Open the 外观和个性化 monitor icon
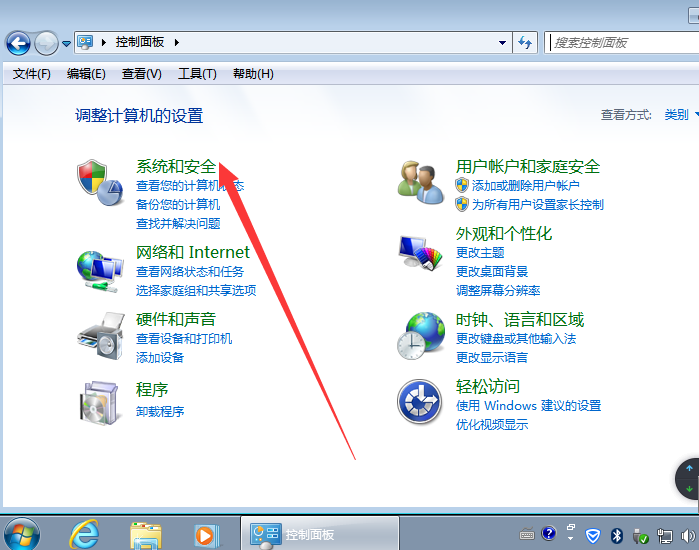The image size is (699, 550). 420,252
